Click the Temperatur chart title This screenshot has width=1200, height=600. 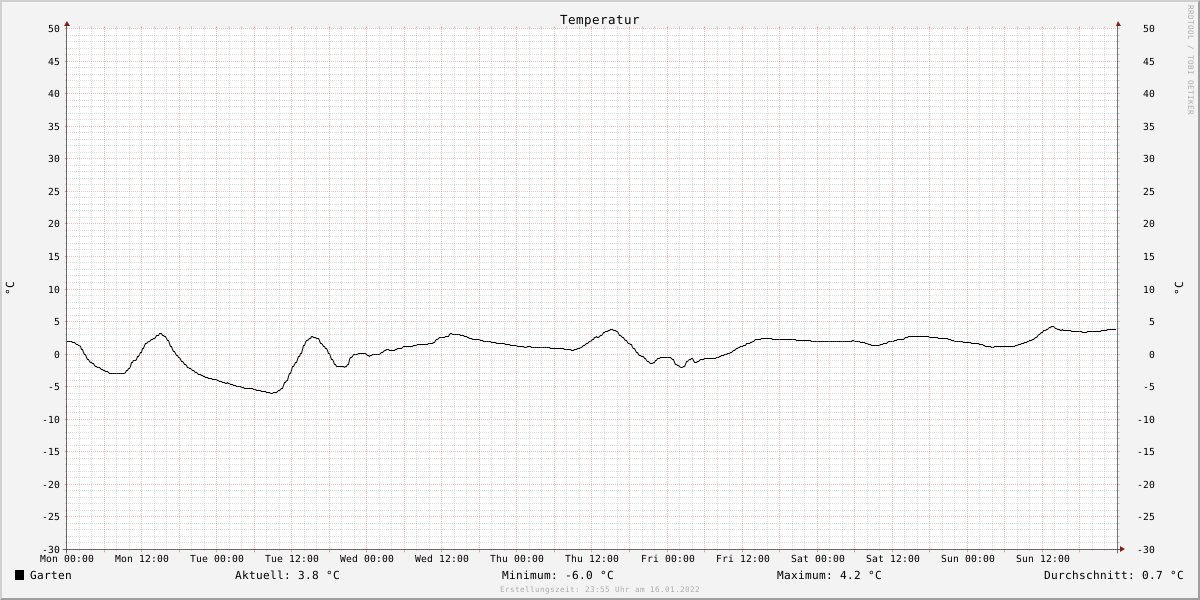coord(600,20)
